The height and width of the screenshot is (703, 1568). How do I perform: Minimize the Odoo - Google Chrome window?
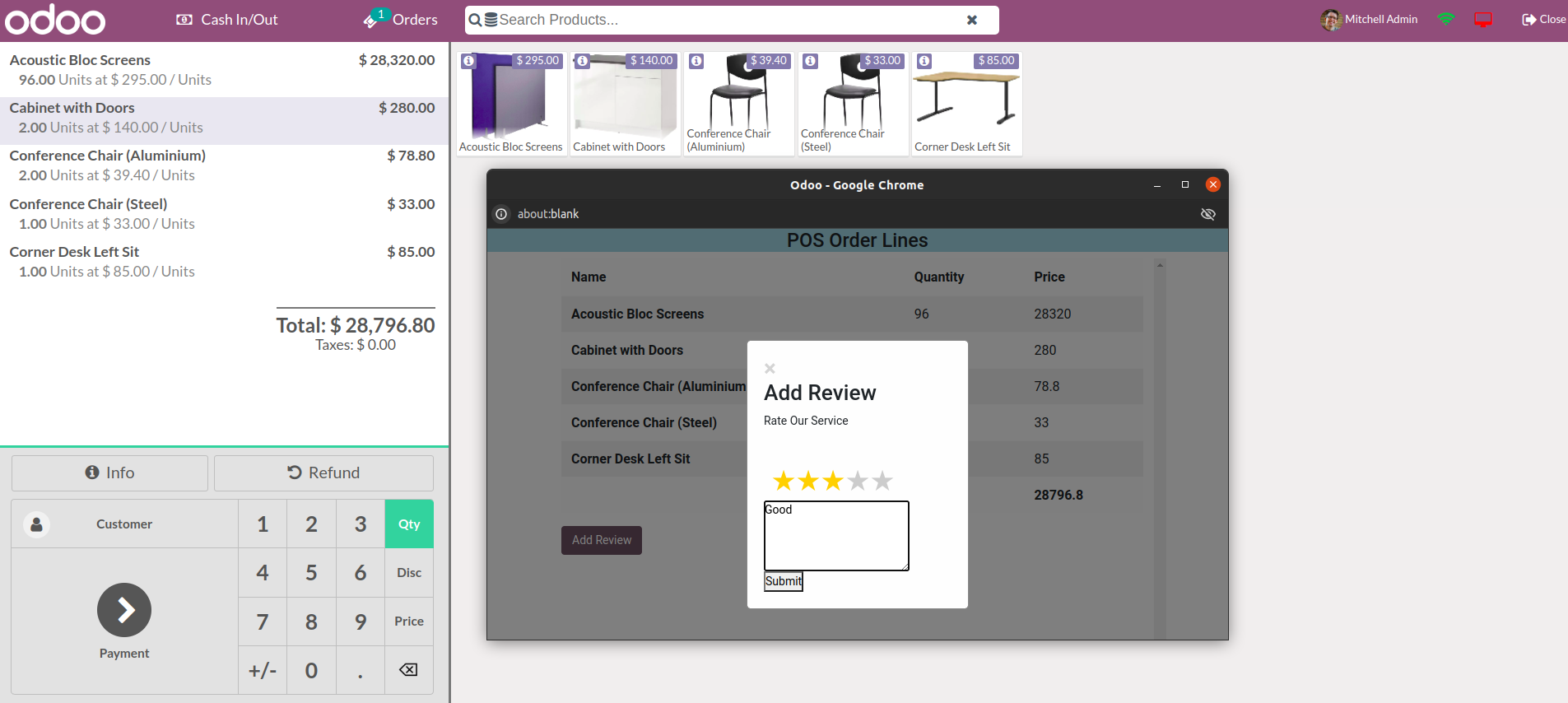[x=1157, y=185]
